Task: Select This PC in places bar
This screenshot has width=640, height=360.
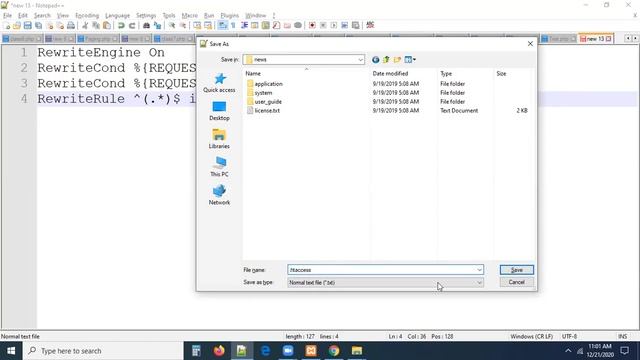Action: pos(219,167)
